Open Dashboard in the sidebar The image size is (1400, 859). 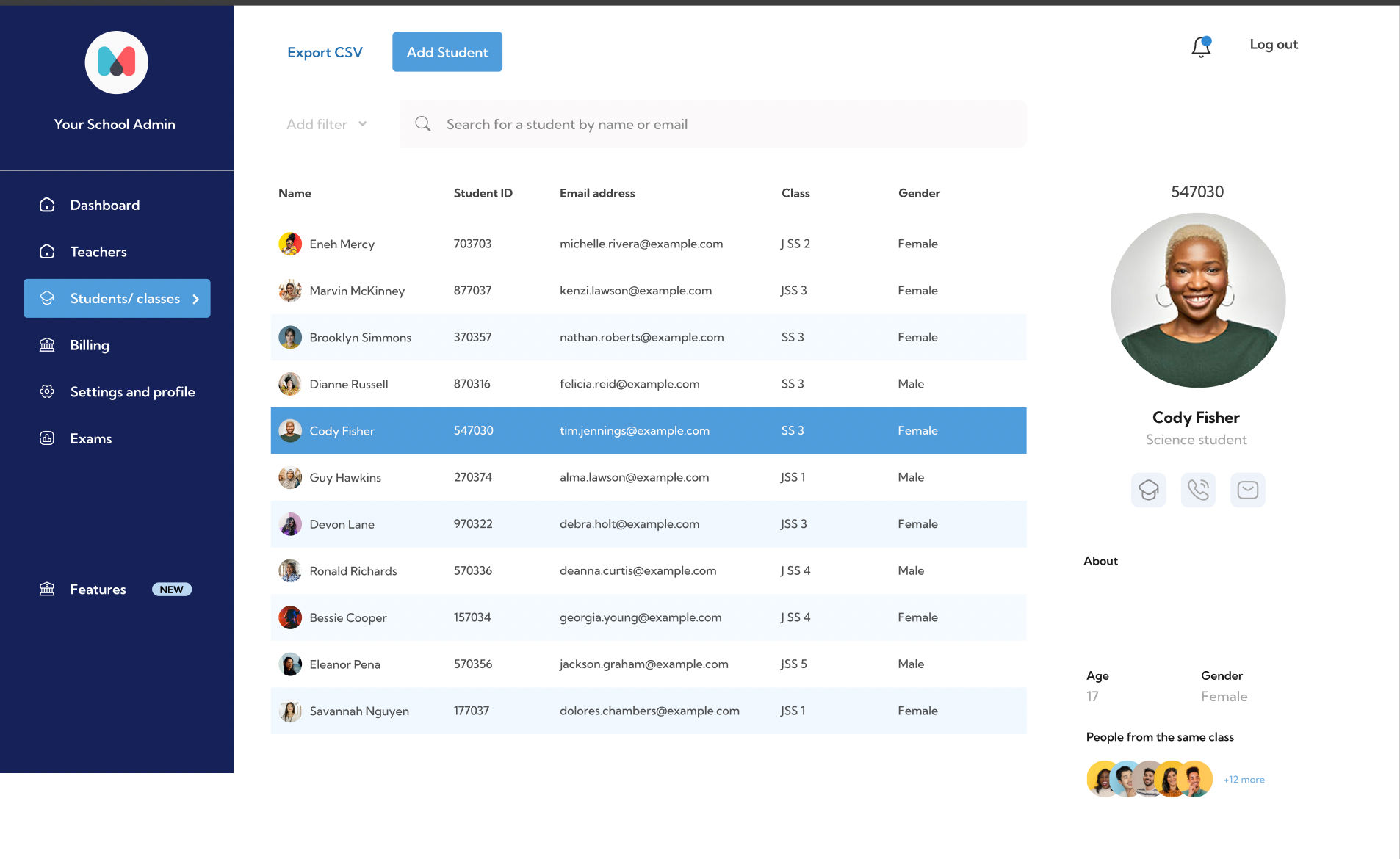[x=105, y=205]
